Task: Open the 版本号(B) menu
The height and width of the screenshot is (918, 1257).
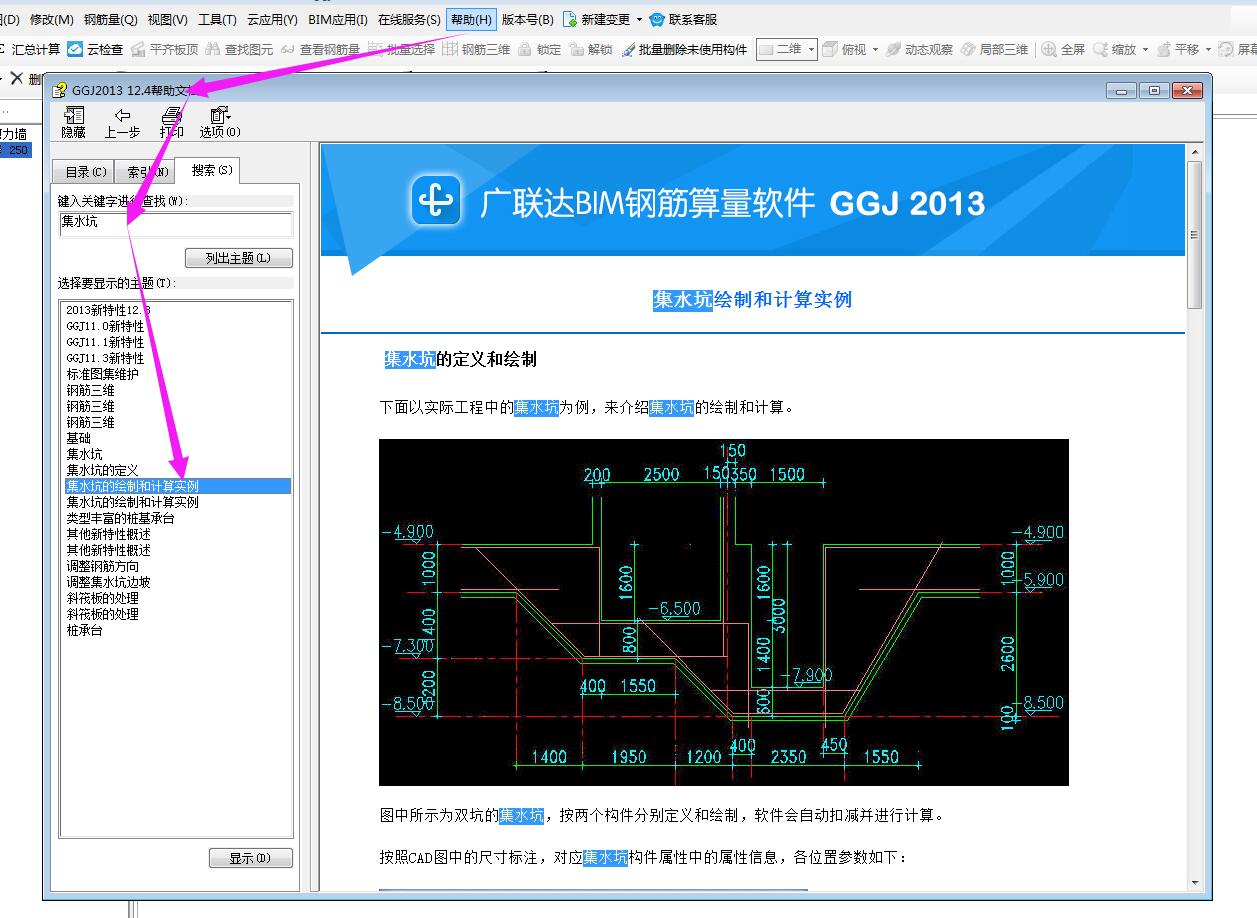Action: click(527, 19)
